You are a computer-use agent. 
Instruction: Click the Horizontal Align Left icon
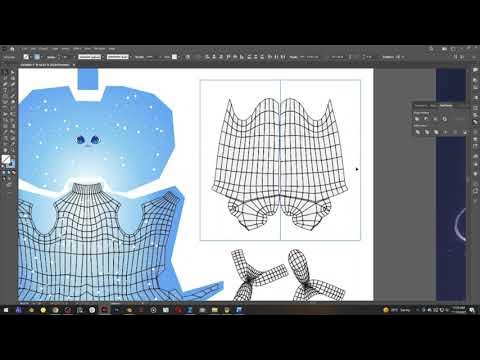point(207,57)
